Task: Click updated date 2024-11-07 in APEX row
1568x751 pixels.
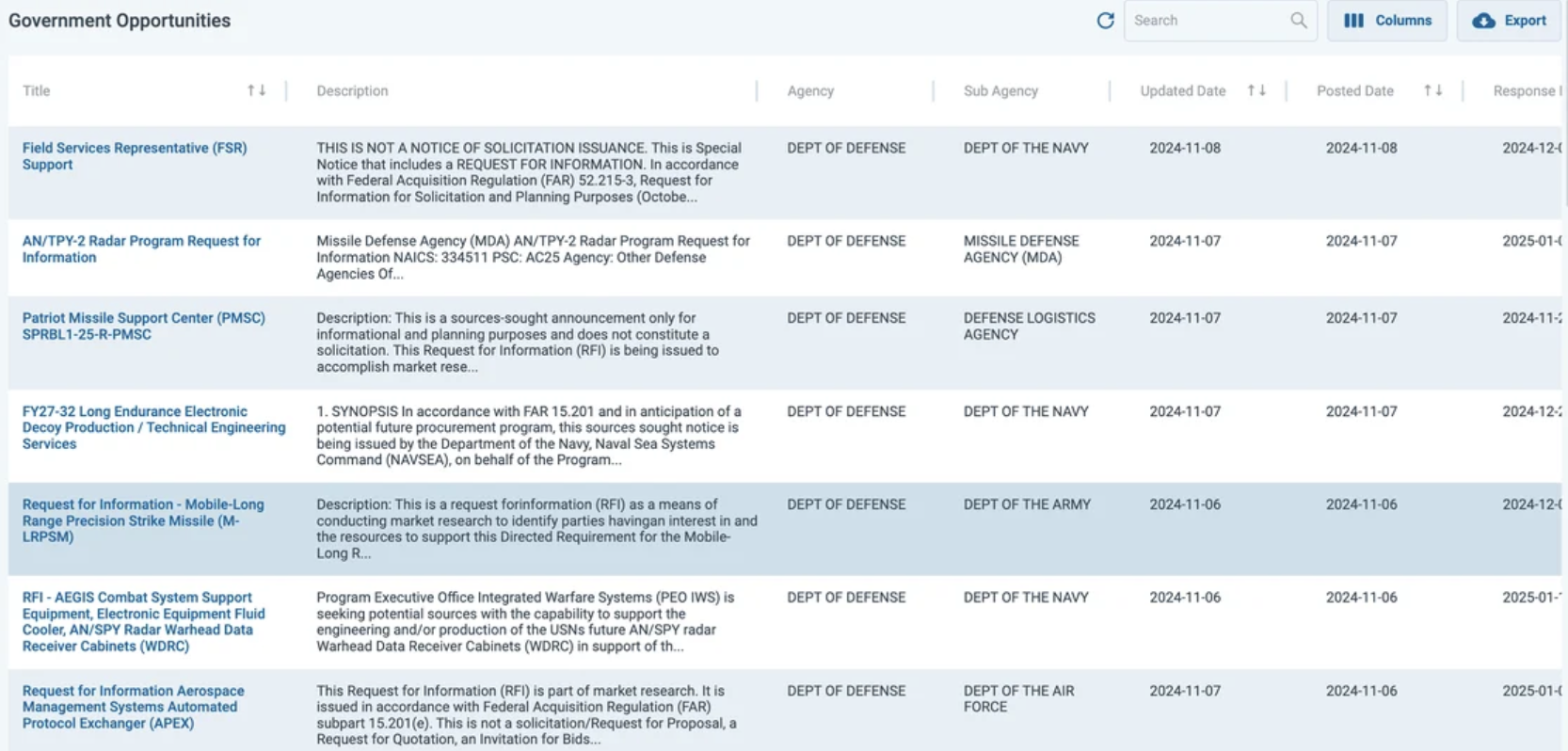Action: pos(1185,691)
